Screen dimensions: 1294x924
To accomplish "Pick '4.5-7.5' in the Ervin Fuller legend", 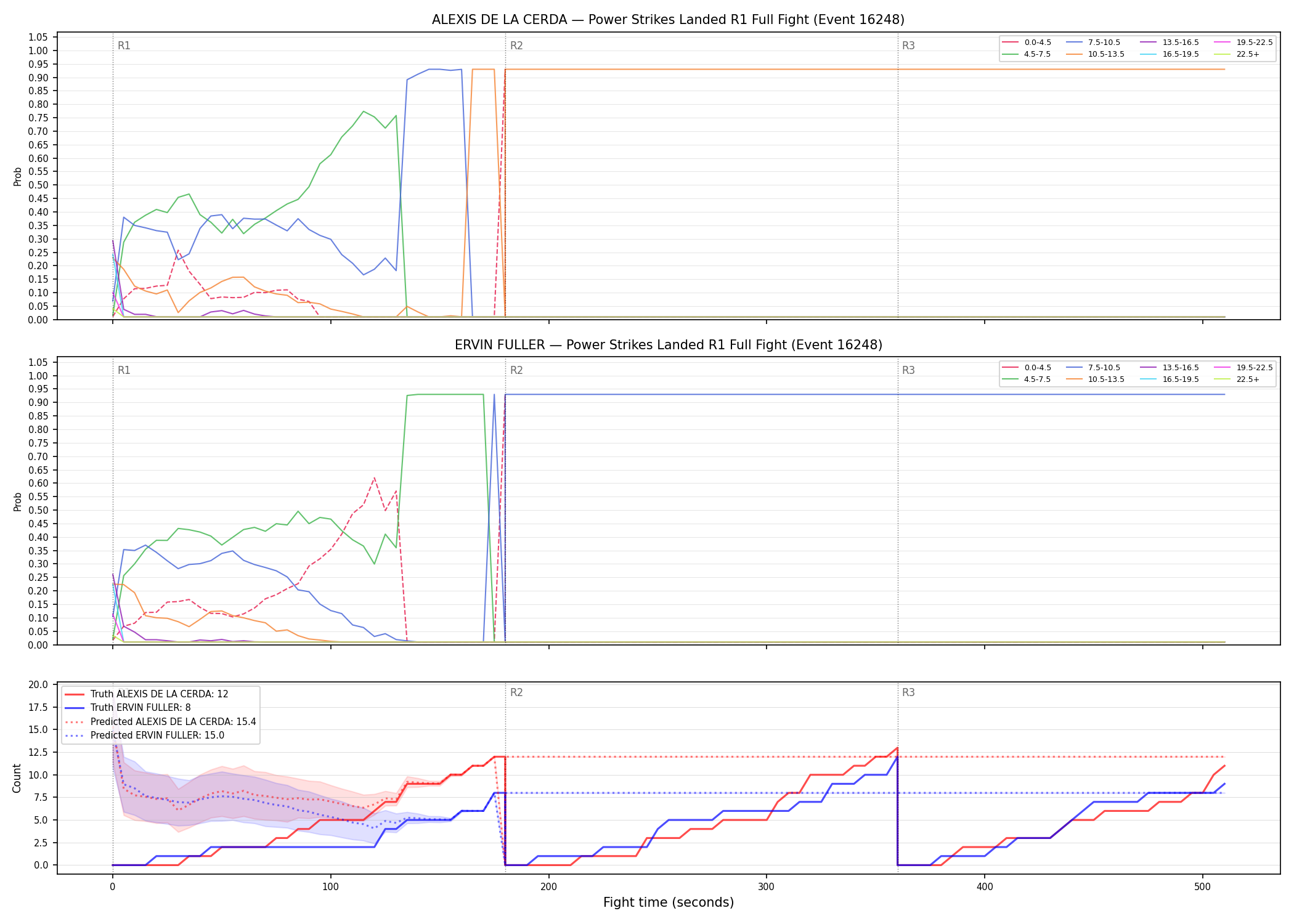I will pos(1027,379).
